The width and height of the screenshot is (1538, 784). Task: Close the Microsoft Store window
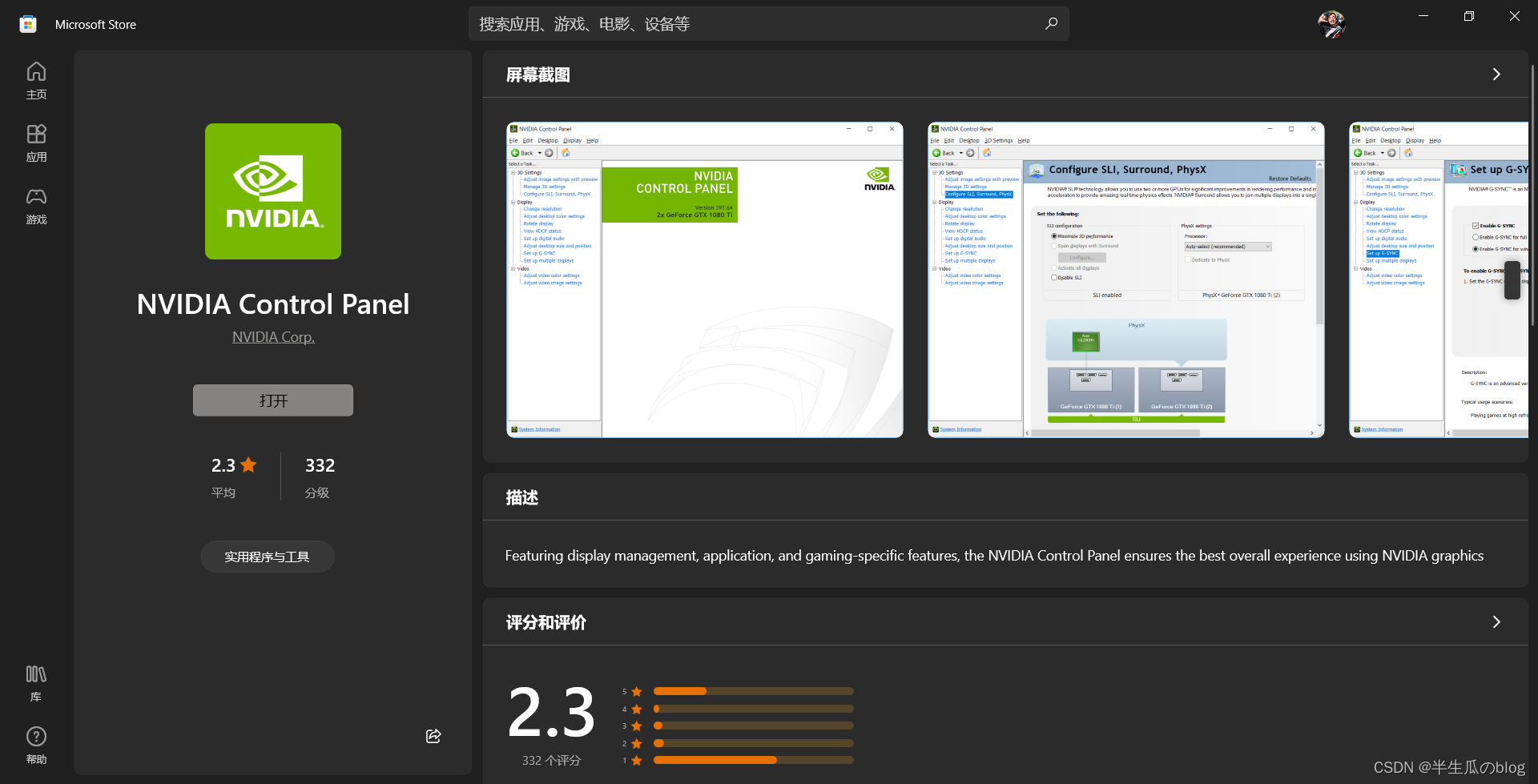[1515, 16]
